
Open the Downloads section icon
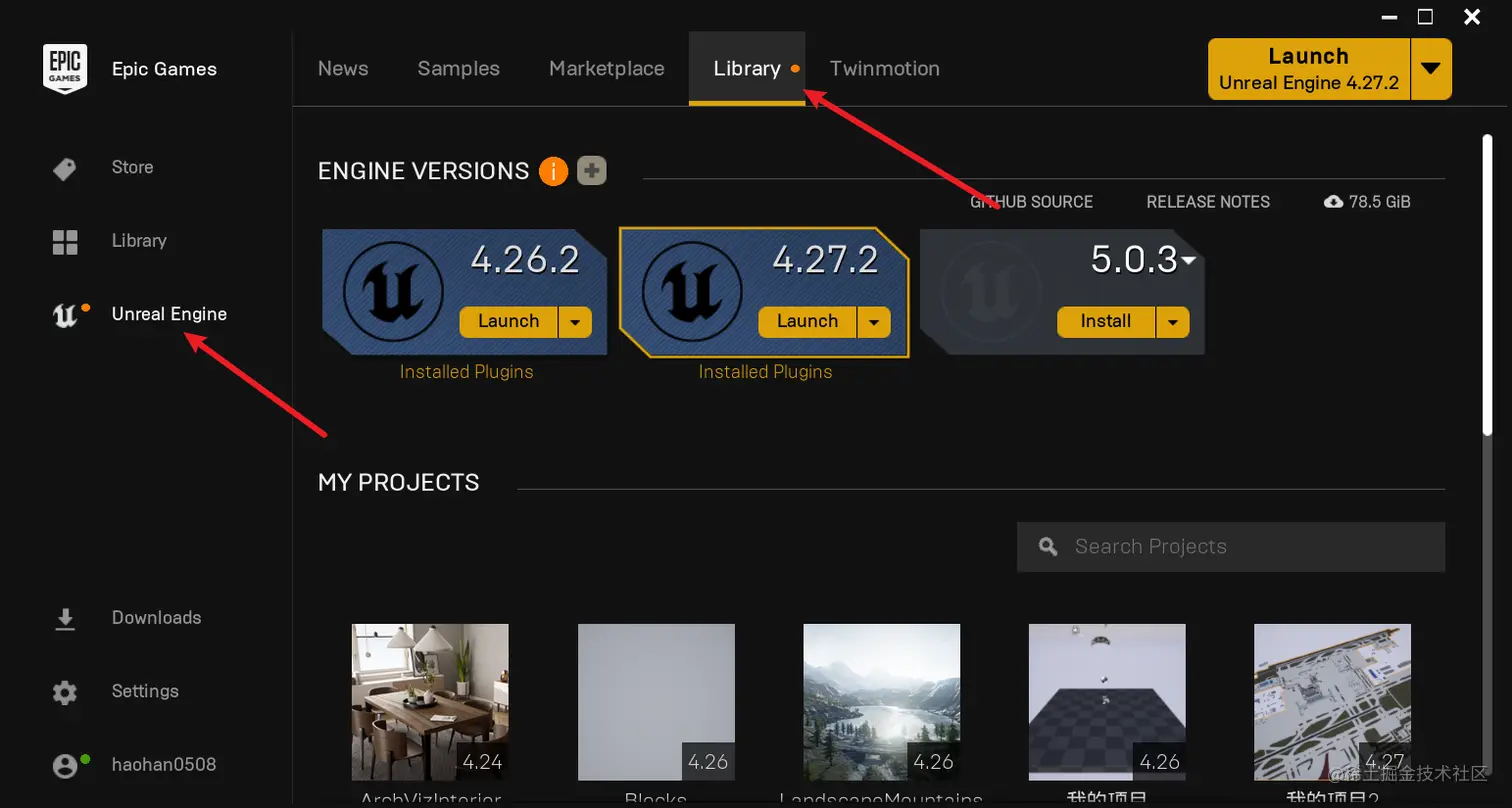coord(65,618)
